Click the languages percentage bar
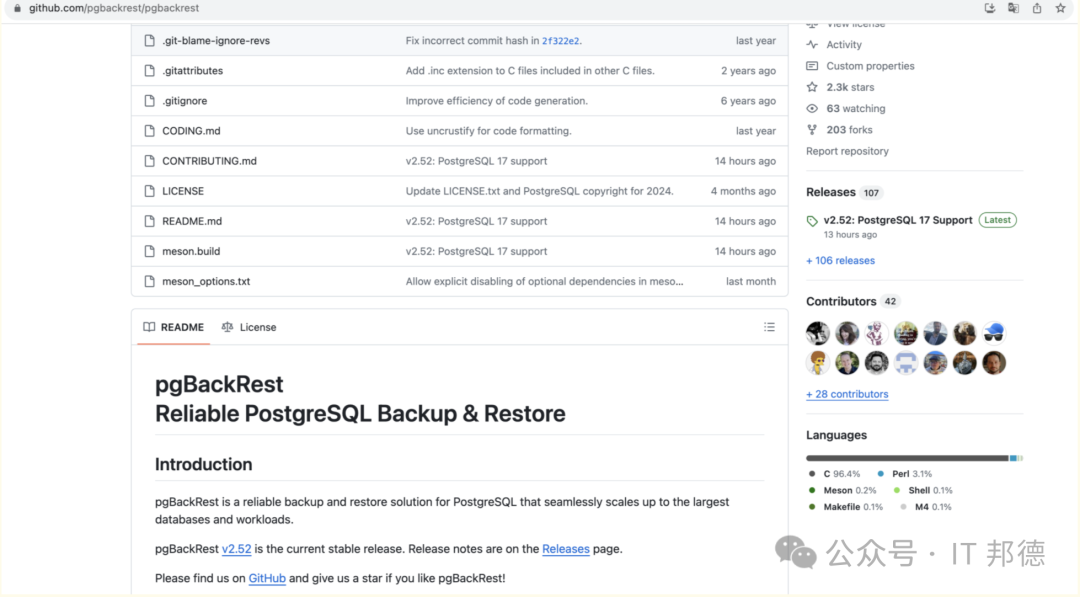Viewport: 1080px width, 597px height. [x=914, y=458]
